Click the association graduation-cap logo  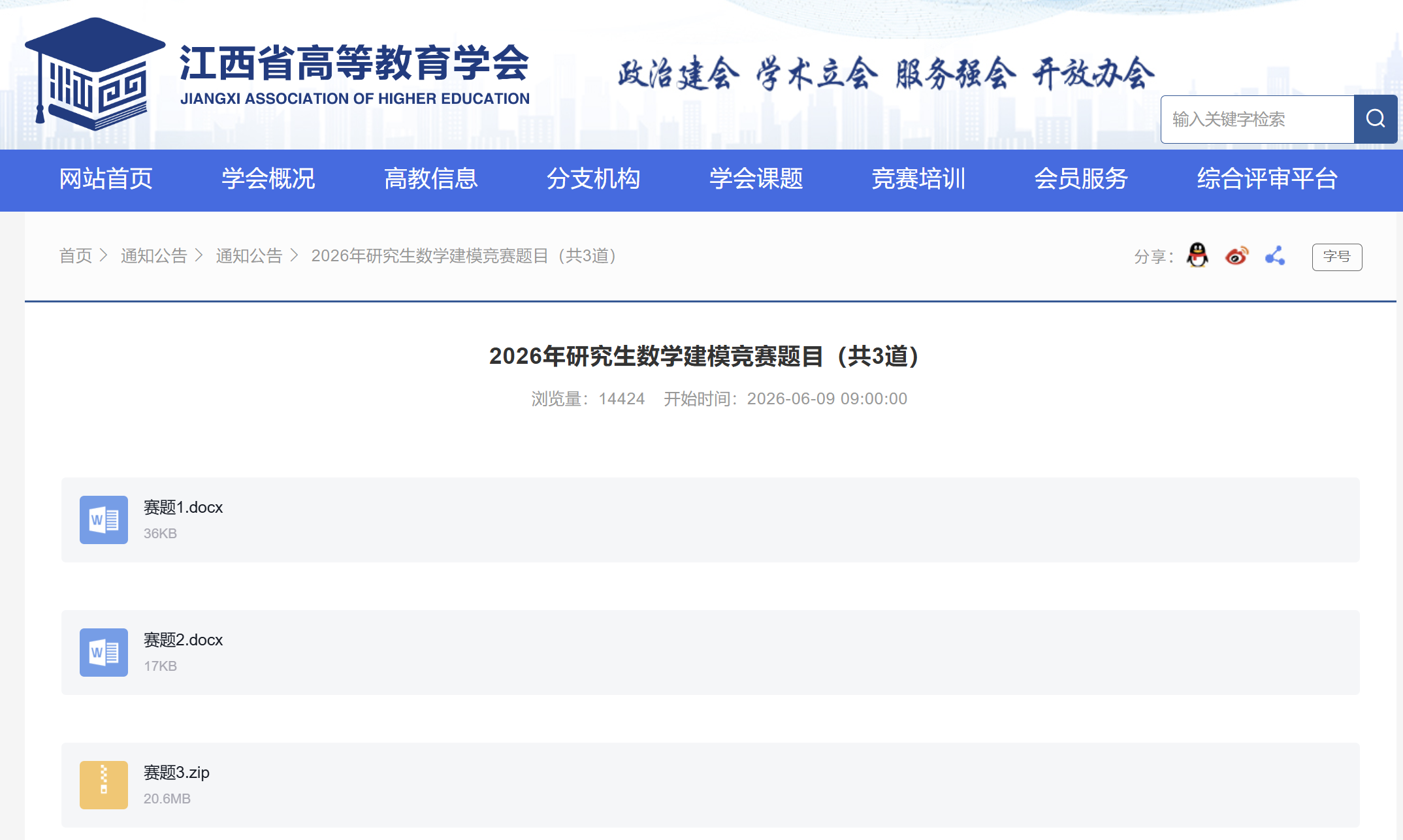(95, 73)
